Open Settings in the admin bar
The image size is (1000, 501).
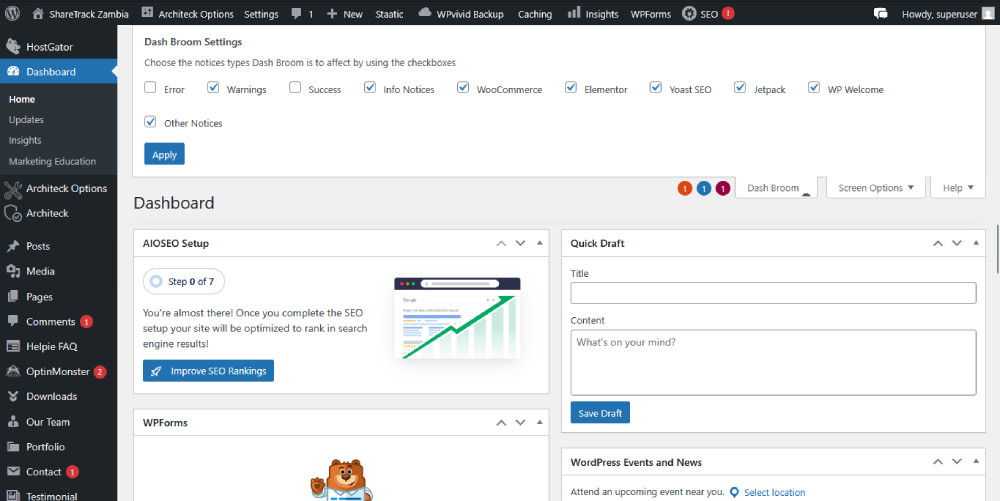coord(261,14)
